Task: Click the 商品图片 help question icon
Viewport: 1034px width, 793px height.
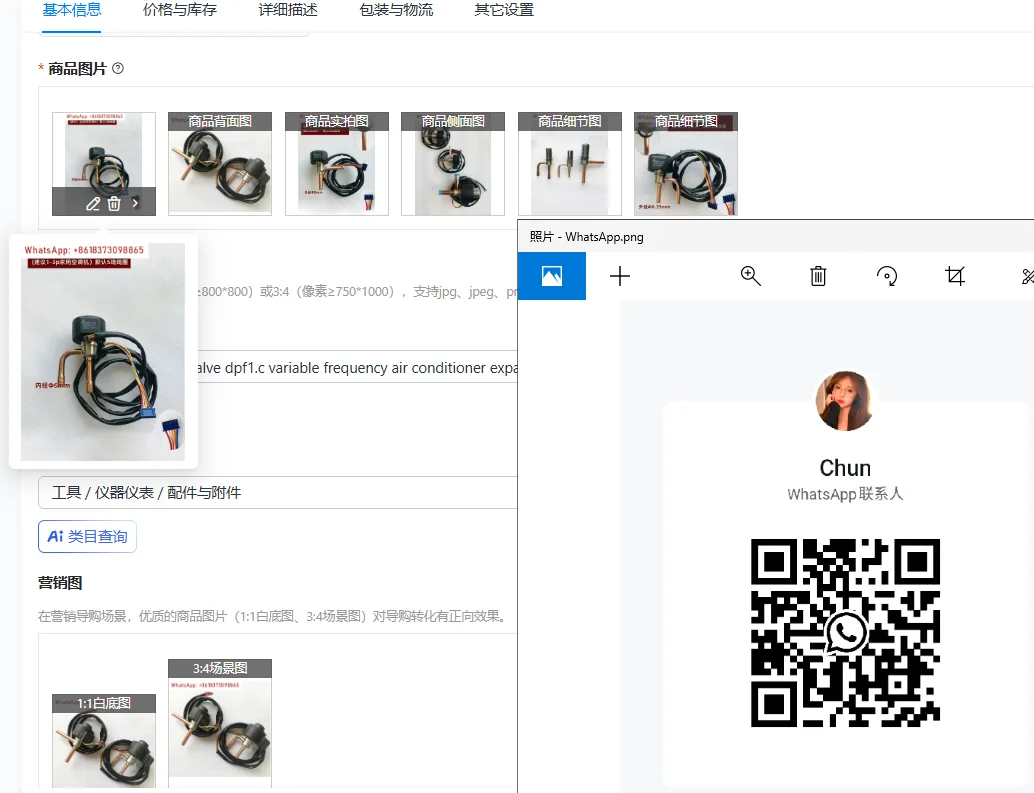Action: pos(118,68)
